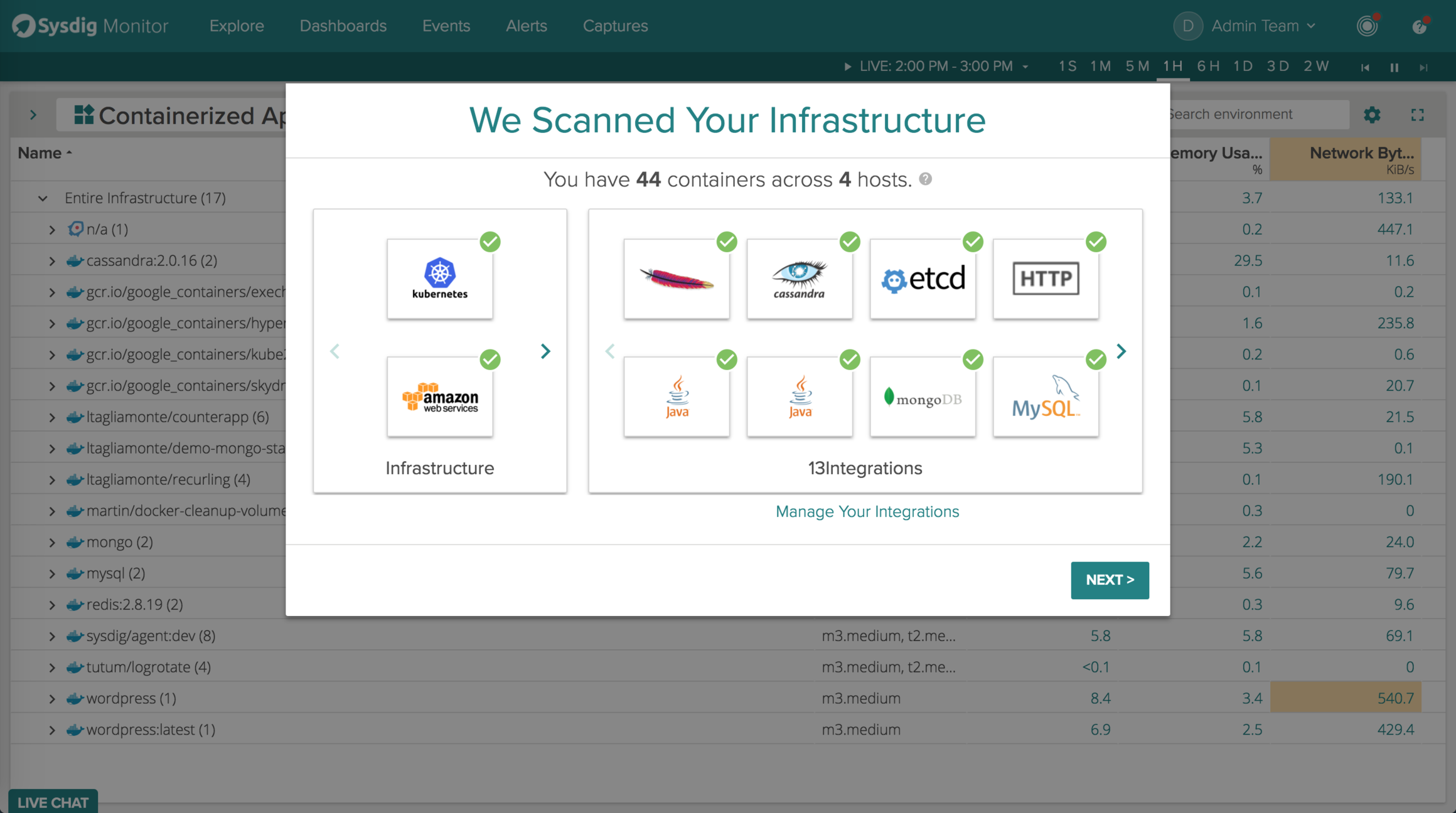Open the Cassandra integration tile

coord(800,279)
